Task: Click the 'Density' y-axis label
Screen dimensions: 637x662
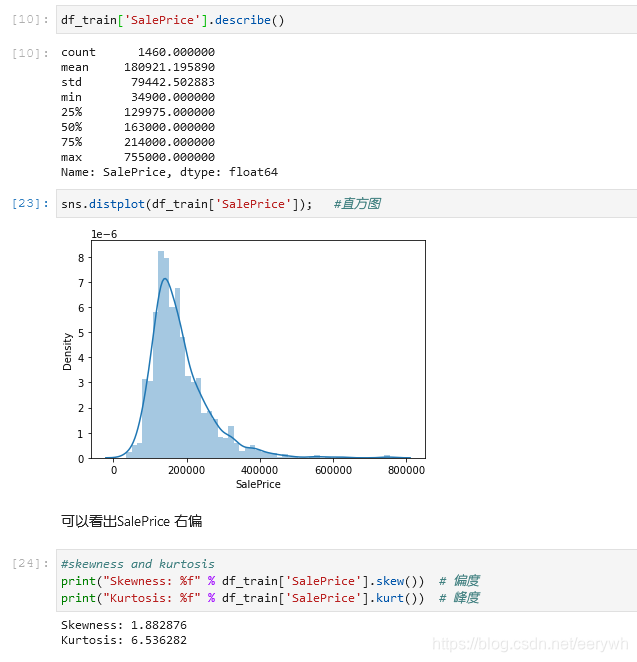Action: [x=68, y=351]
